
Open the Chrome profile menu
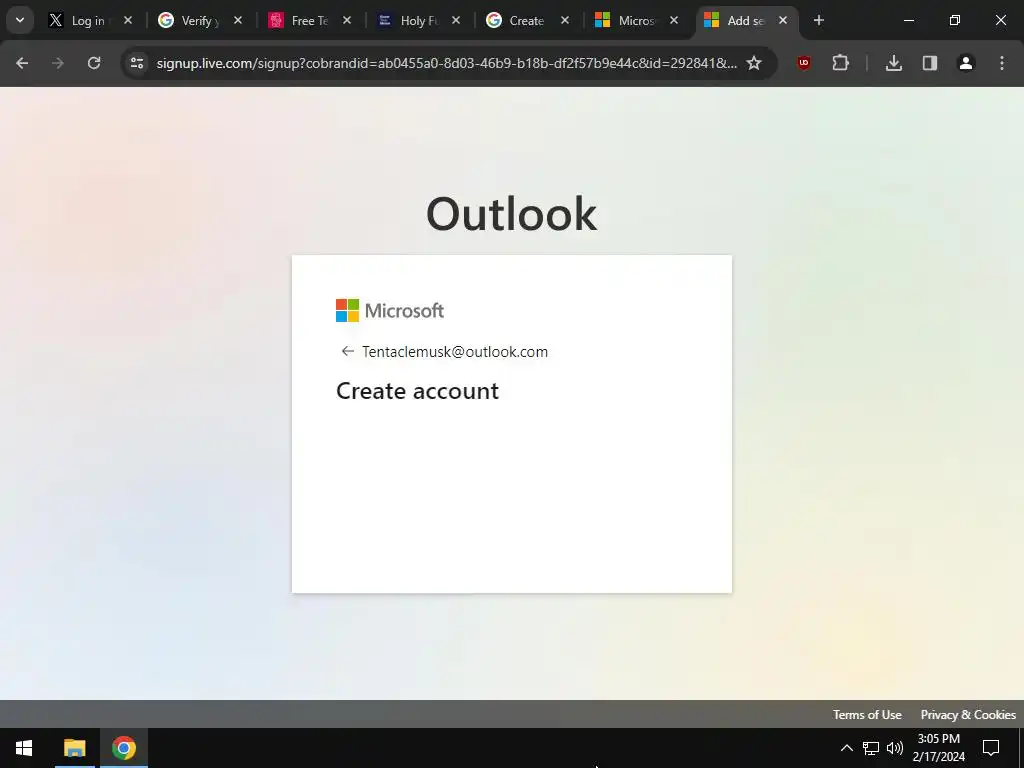click(966, 63)
